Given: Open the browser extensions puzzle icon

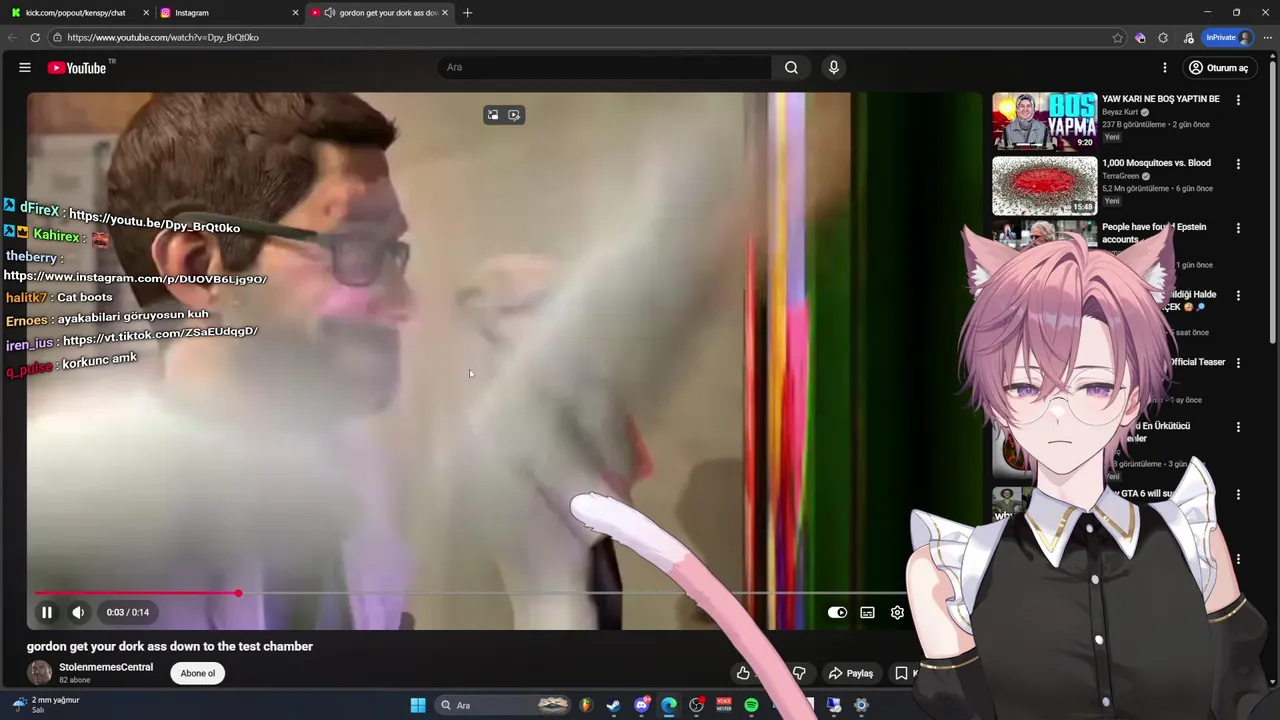Looking at the screenshot, I should (1163, 37).
